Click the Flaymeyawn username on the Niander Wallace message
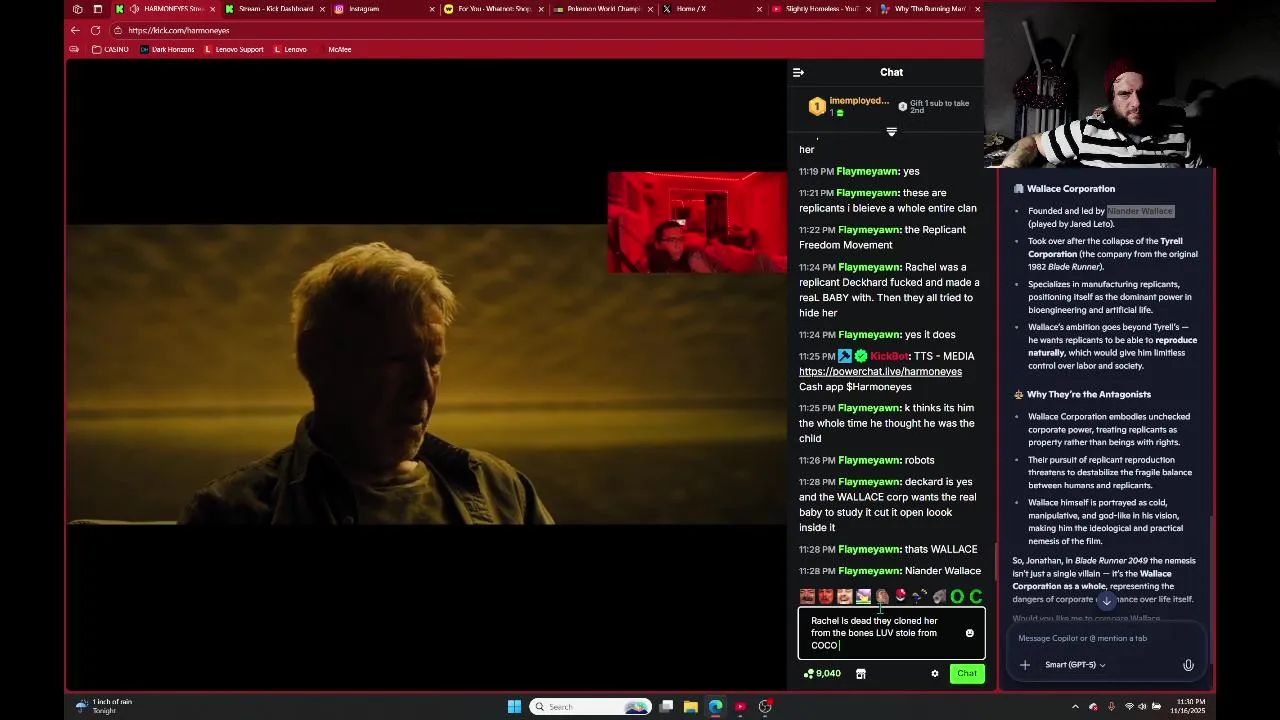This screenshot has width=1280, height=720. pos(869,571)
